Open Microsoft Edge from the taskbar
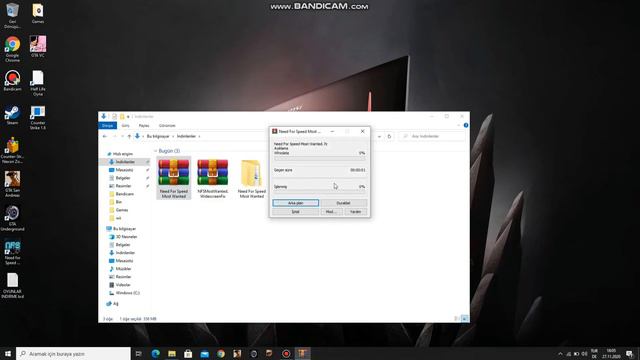Image resolution: width=640 pixels, height=360 pixels. [x=156, y=353]
